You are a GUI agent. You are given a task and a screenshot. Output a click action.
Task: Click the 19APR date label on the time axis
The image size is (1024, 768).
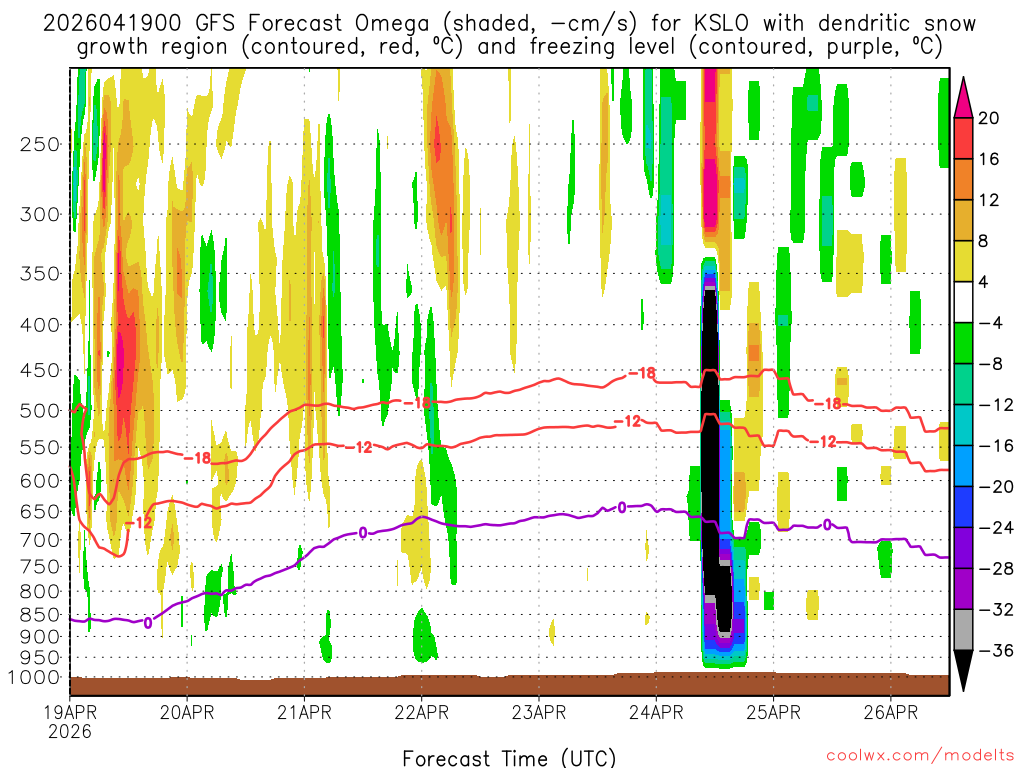(70, 712)
